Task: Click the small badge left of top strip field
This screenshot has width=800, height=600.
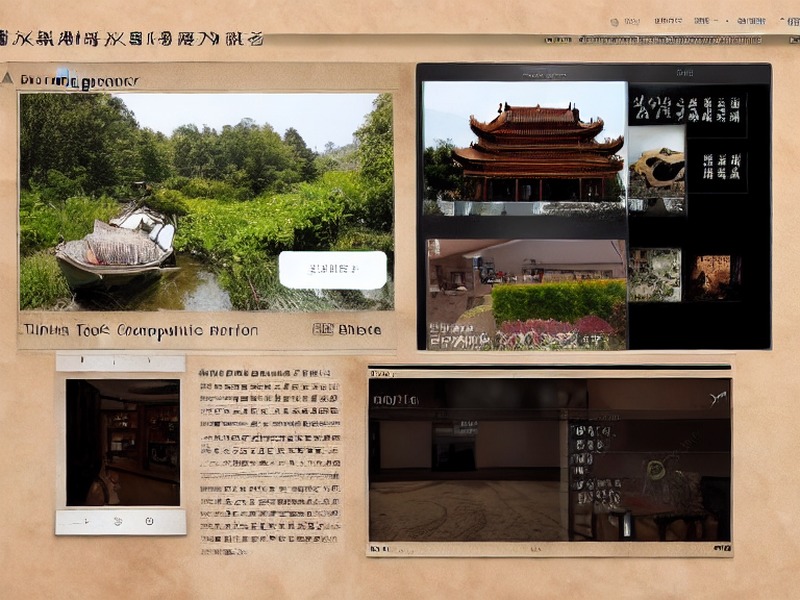Action: 558,40
